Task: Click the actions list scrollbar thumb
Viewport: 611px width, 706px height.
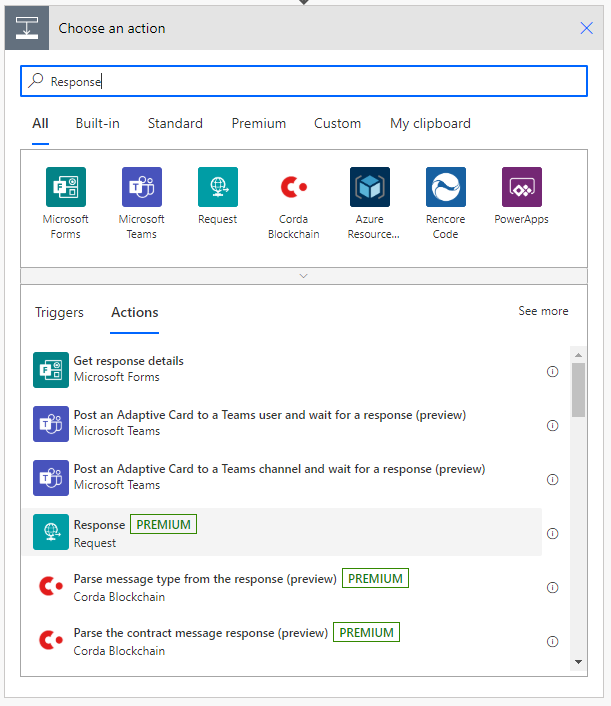Action: tap(579, 390)
